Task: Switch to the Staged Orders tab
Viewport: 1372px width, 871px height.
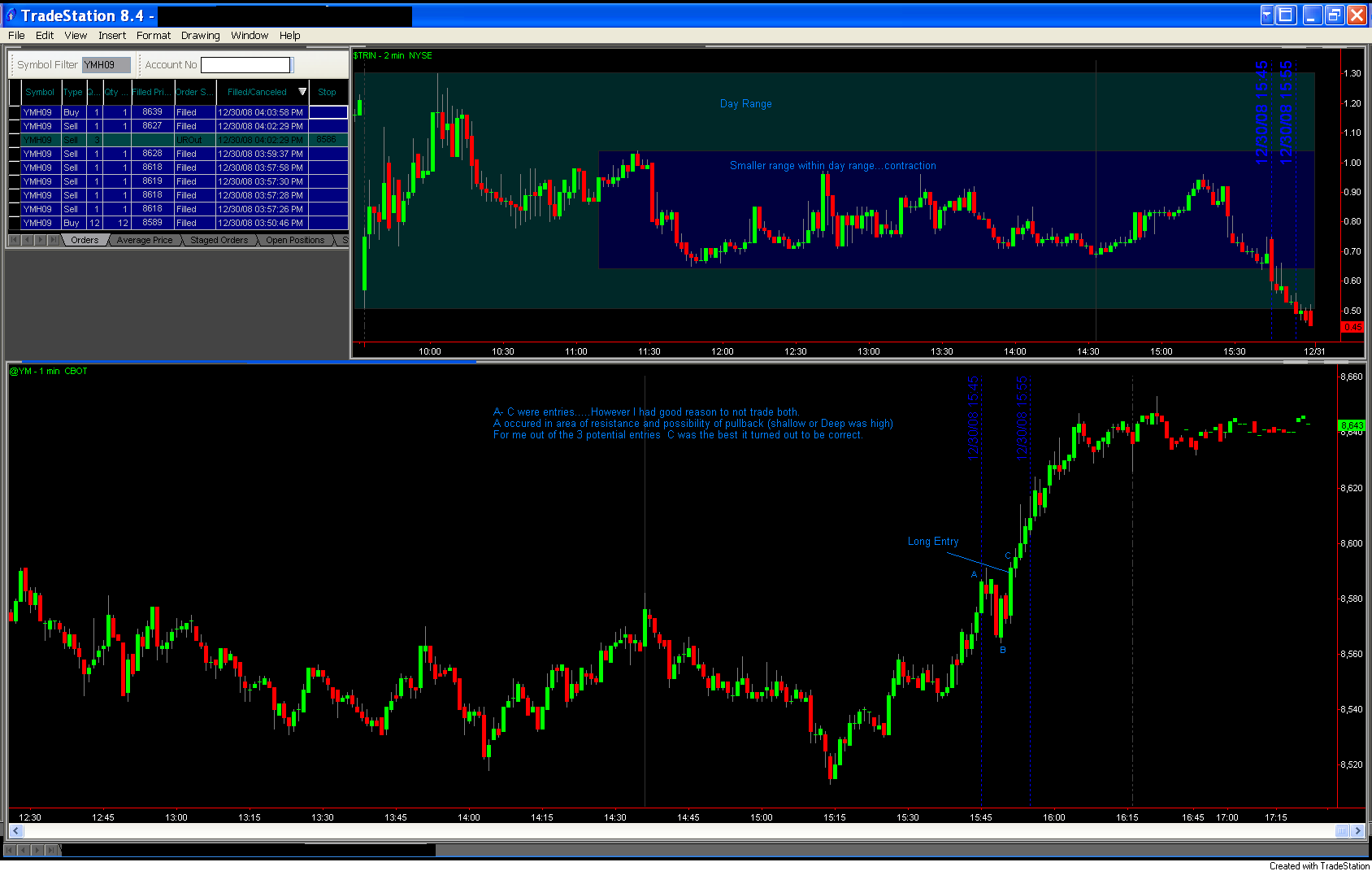Action: (219, 240)
